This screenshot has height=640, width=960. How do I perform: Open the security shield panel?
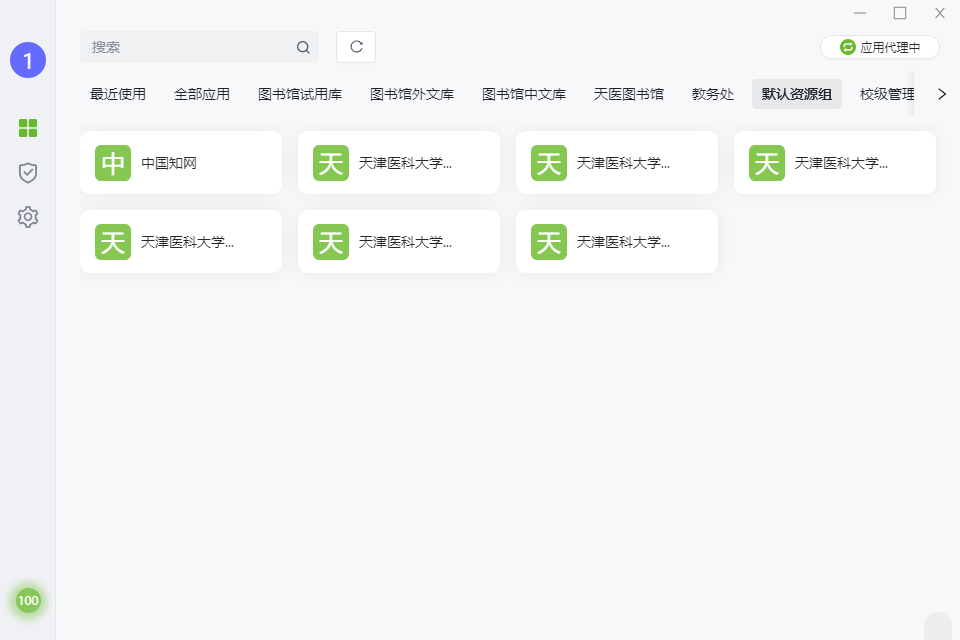coord(28,173)
